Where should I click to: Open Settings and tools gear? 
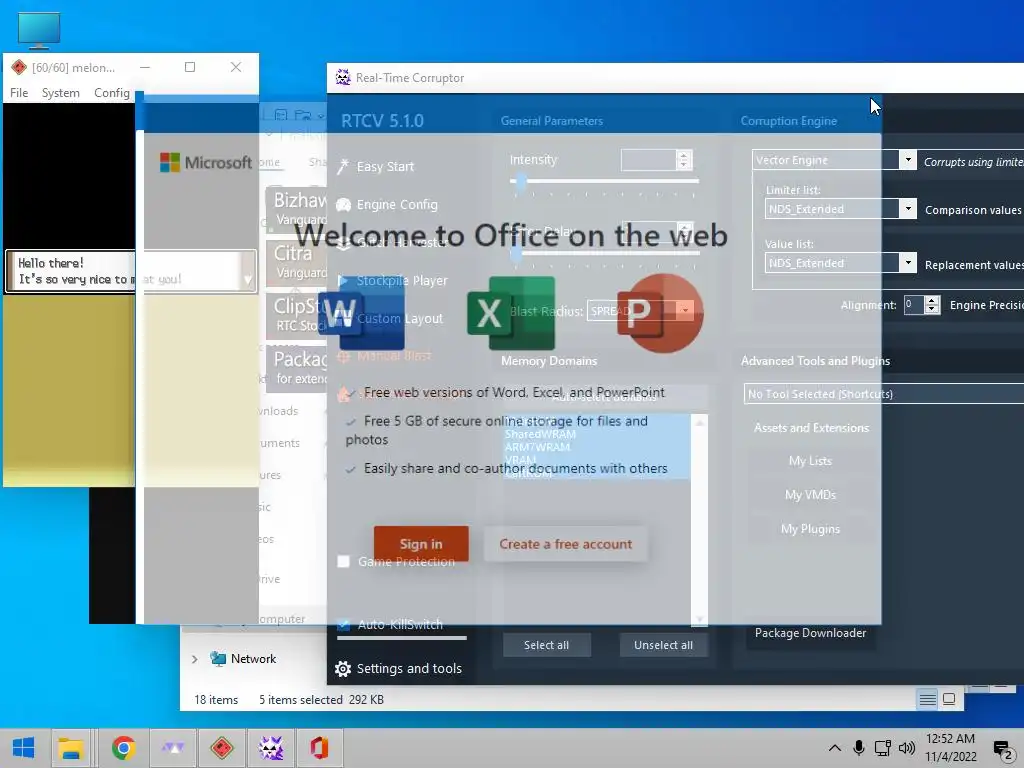coord(343,669)
